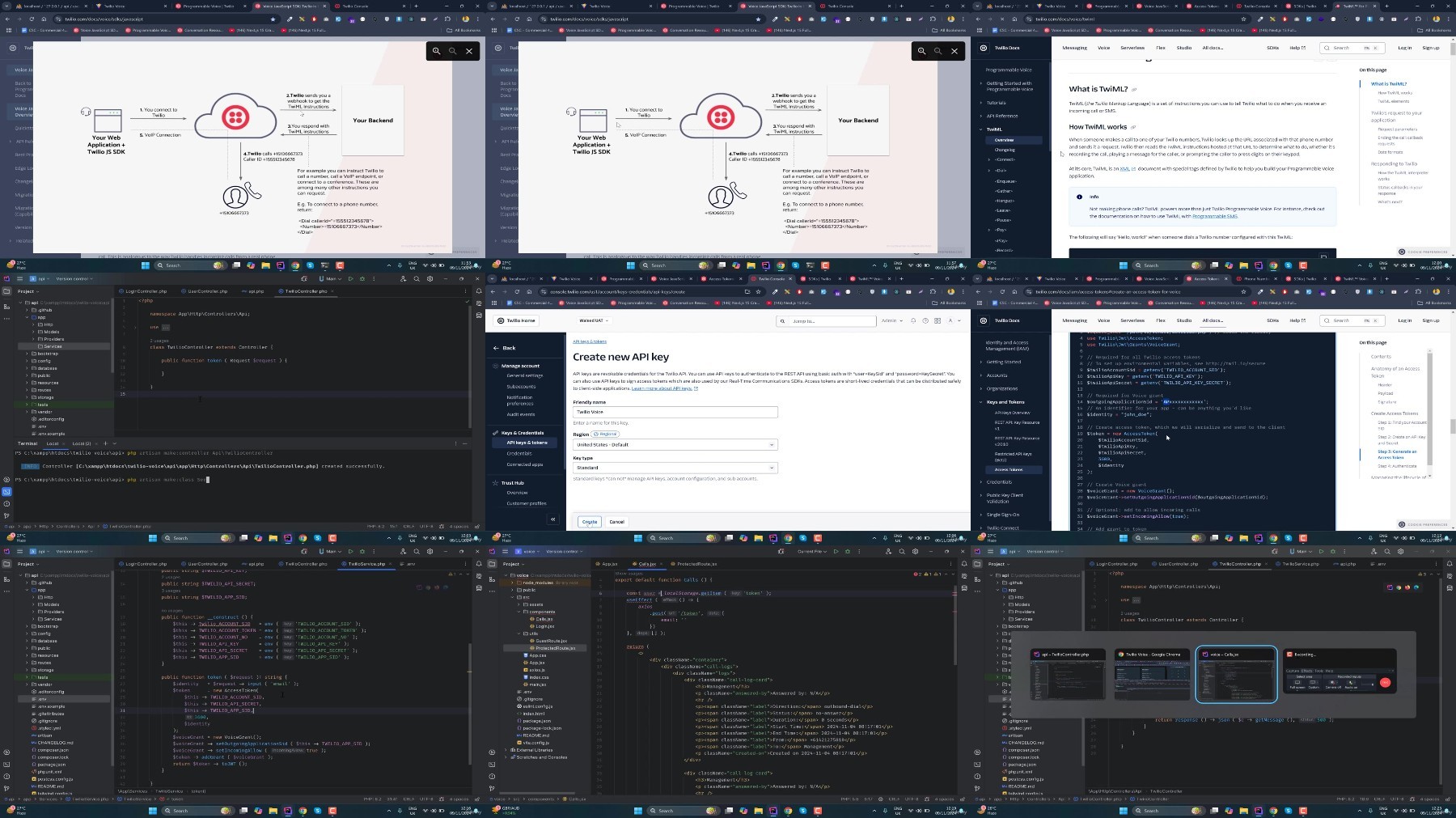Open the Waleed UAT account switcher

click(593, 320)
